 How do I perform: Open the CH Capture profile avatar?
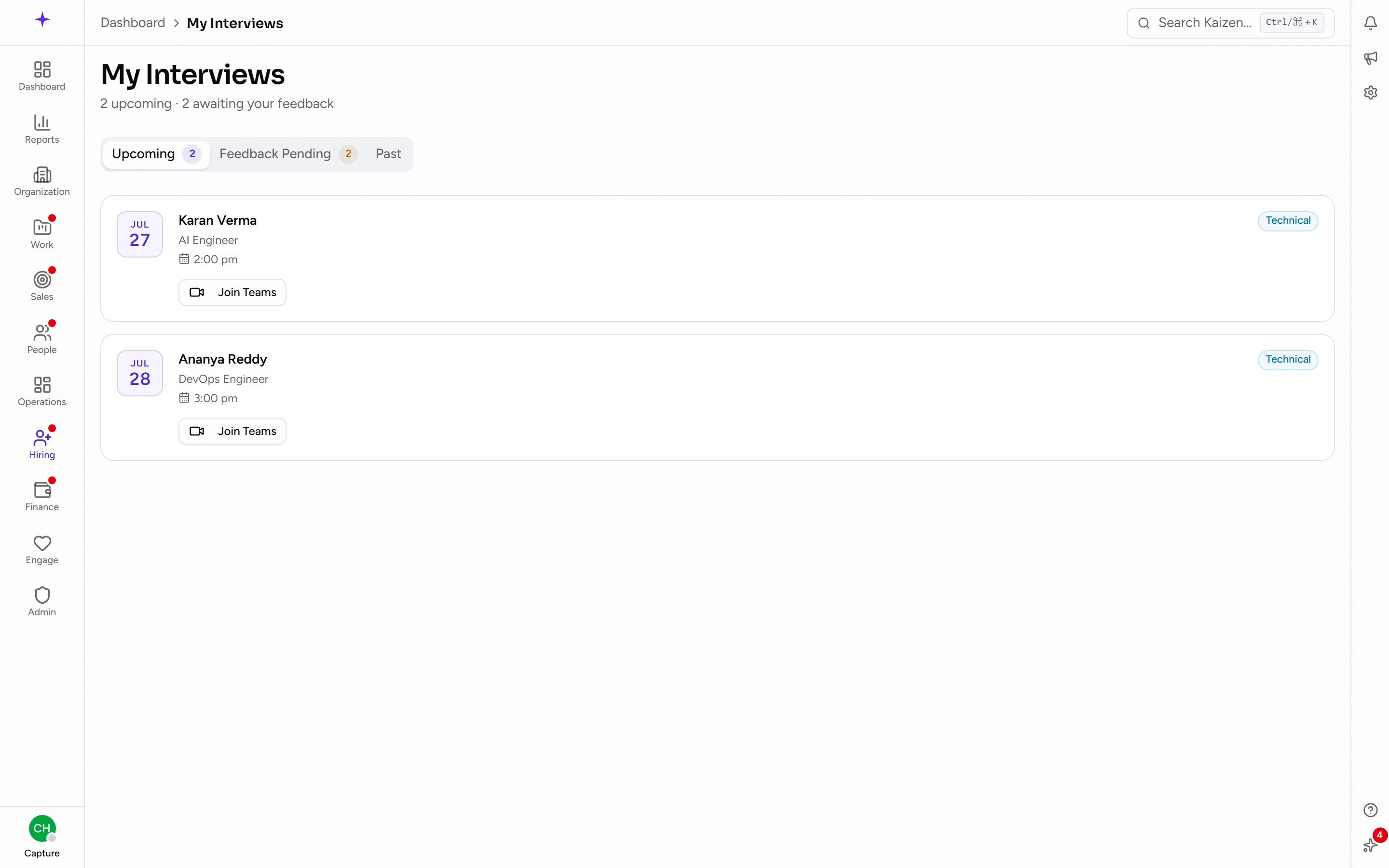(42, 828)
